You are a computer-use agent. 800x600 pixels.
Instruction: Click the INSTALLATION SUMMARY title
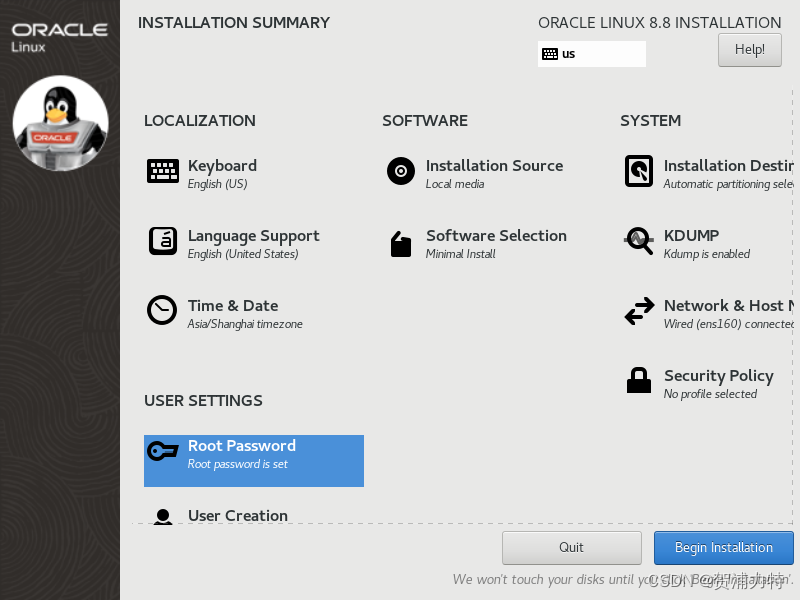pyautogui.click(x=234, y=23)
